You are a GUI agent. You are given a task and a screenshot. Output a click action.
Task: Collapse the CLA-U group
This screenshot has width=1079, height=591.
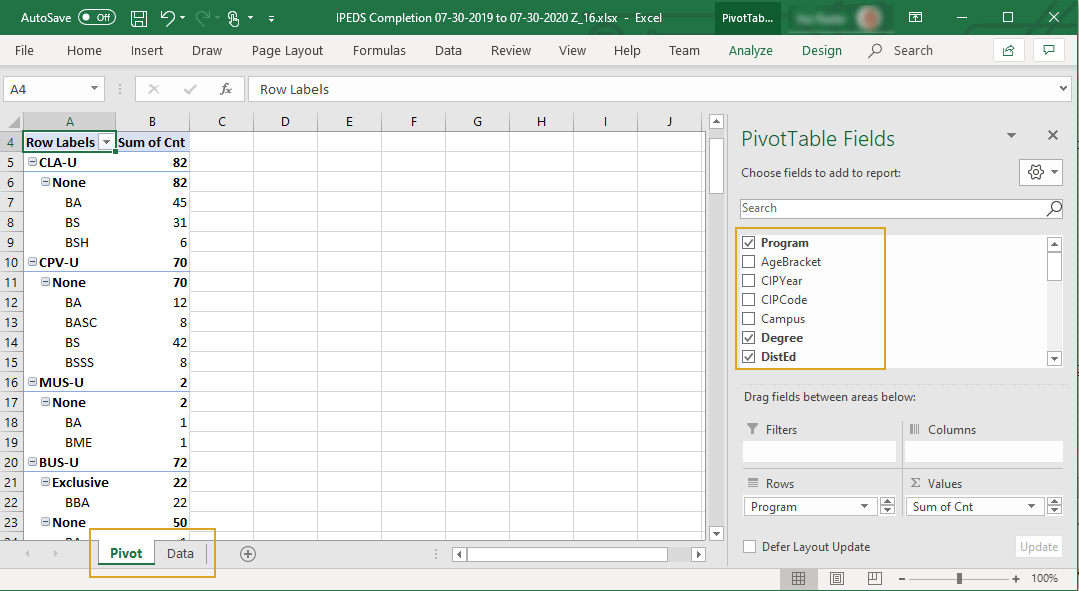pyautogui.click(x=32, y=162)
